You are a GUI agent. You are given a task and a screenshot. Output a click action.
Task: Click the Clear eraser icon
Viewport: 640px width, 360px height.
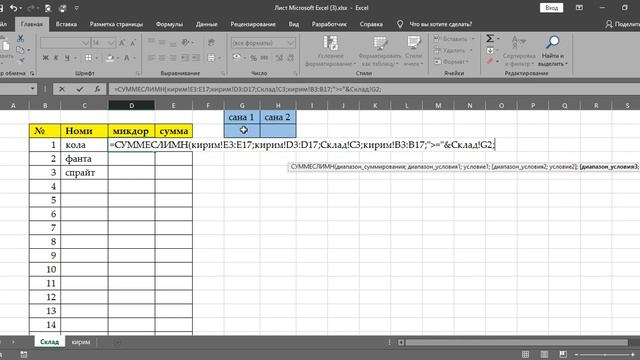coord(490,61)
